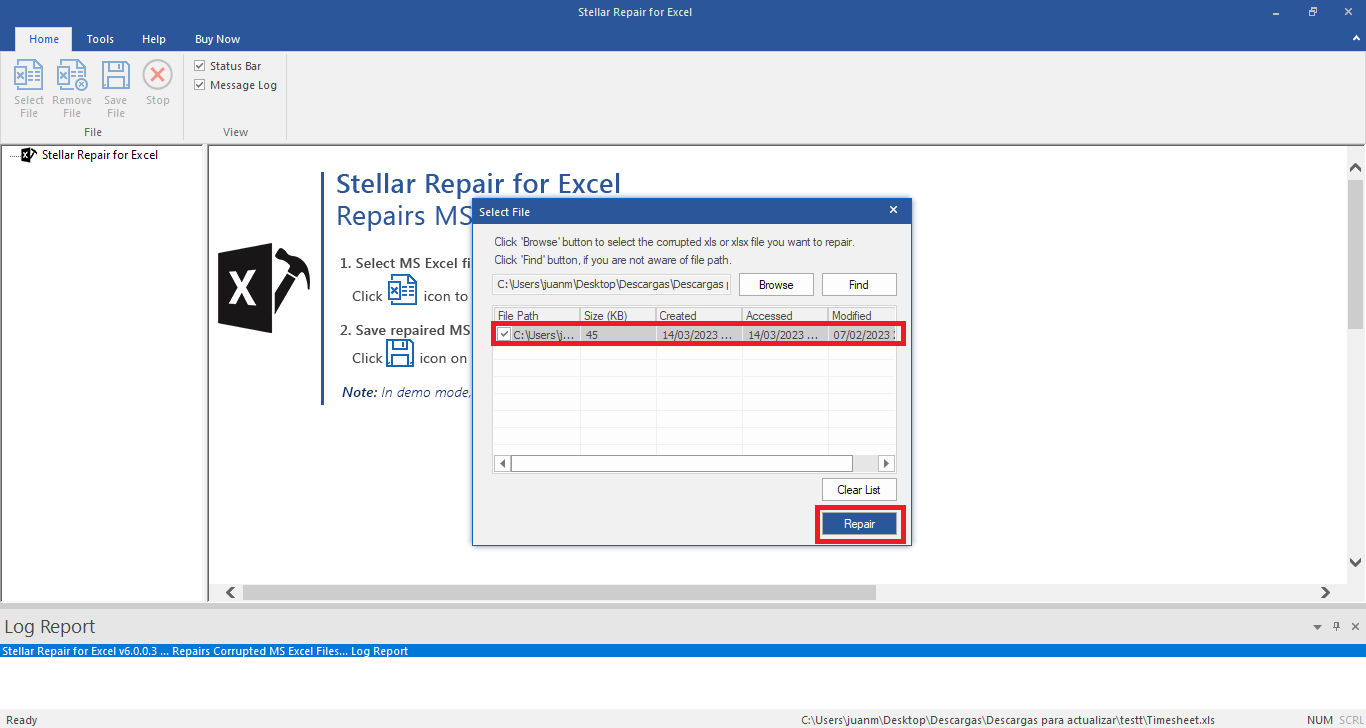The height and width of the screenshot is (728, 1366).
Task: Select the Stellar Repair for Excel tree node
Action: 100,155
